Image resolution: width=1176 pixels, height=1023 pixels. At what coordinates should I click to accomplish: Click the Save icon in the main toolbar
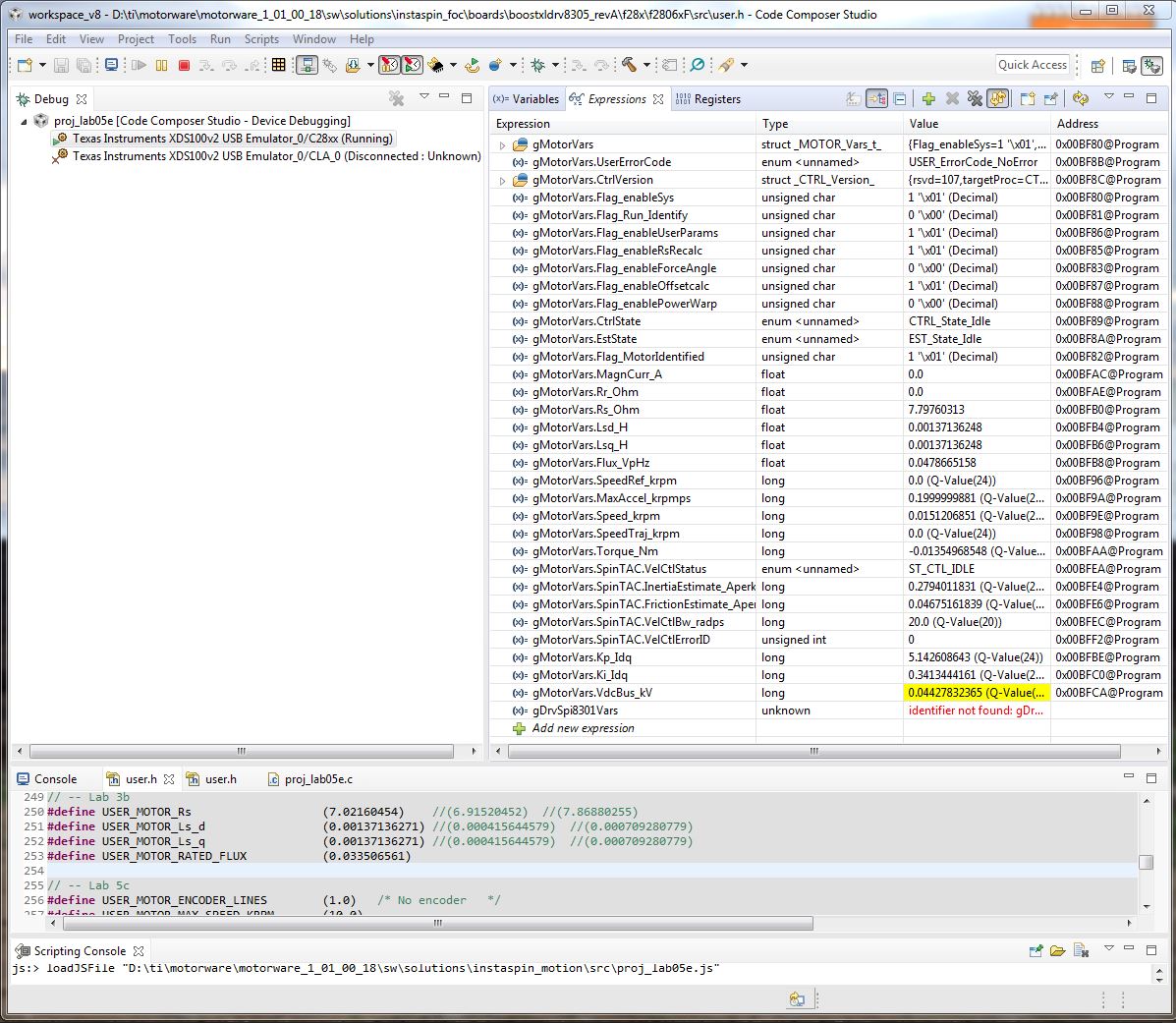61,65
